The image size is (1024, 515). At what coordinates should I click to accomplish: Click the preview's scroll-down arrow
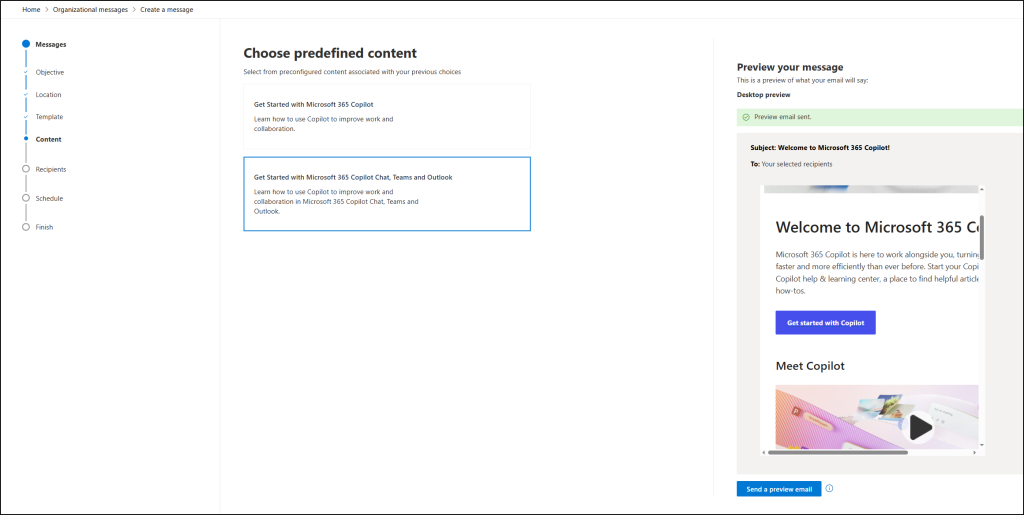(981, 444)
